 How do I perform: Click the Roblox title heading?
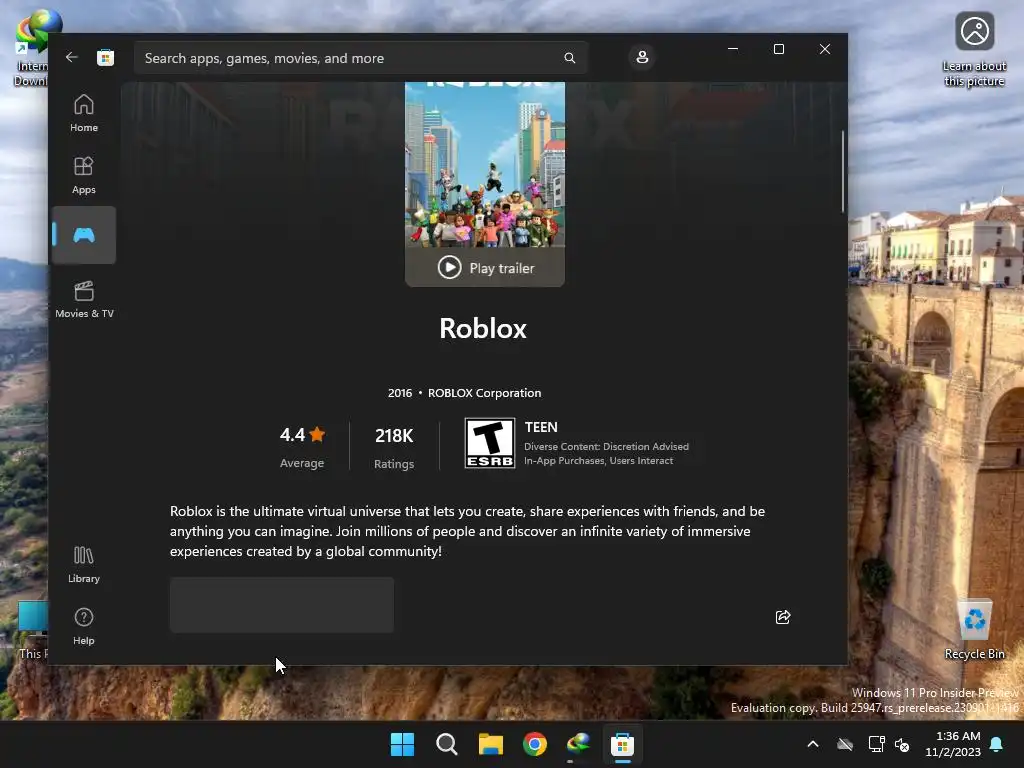pos(483,328)
